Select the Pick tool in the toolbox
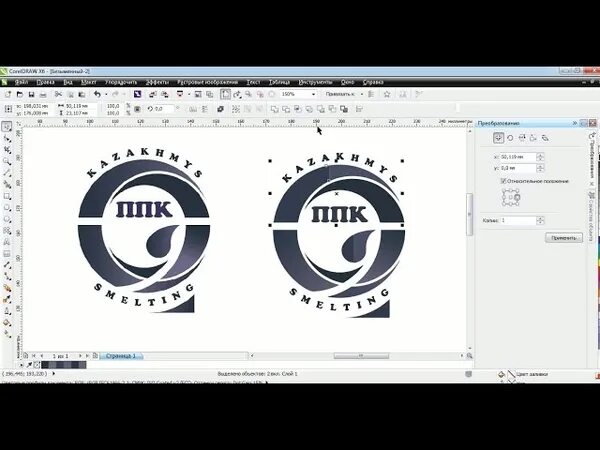 pyautogui.click(x=7, y=127)
